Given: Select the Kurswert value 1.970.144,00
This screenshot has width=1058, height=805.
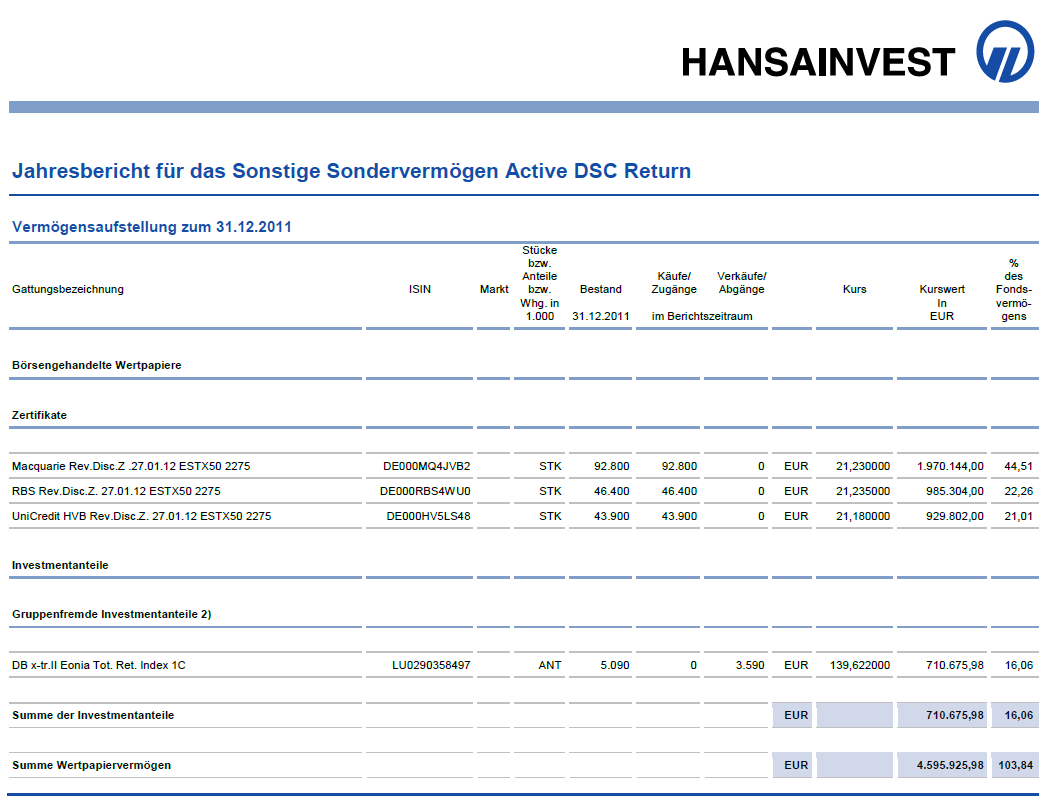Looking at the screenshot, I should click(950, 466).
